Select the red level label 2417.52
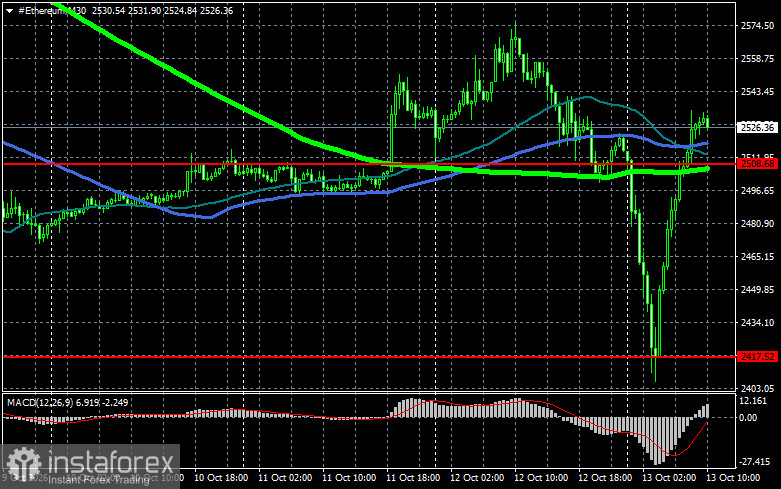This screenshot has height=489, width=781. coord(757,357)
